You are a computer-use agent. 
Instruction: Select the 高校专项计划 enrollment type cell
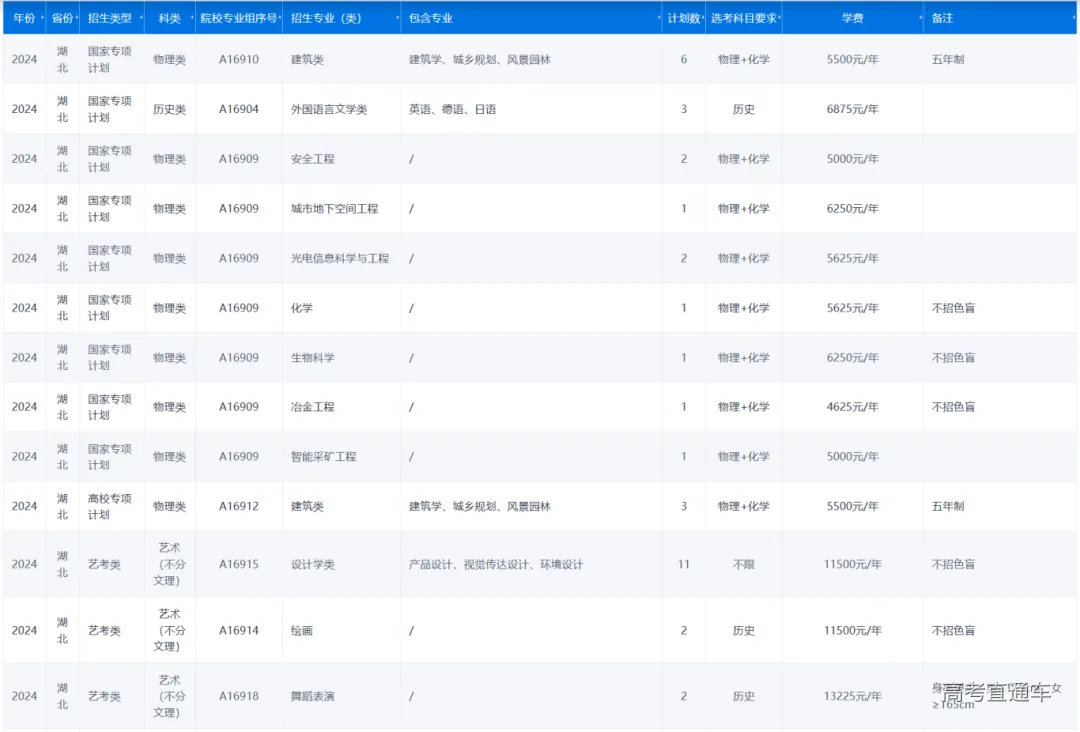[x=109, y=506]
